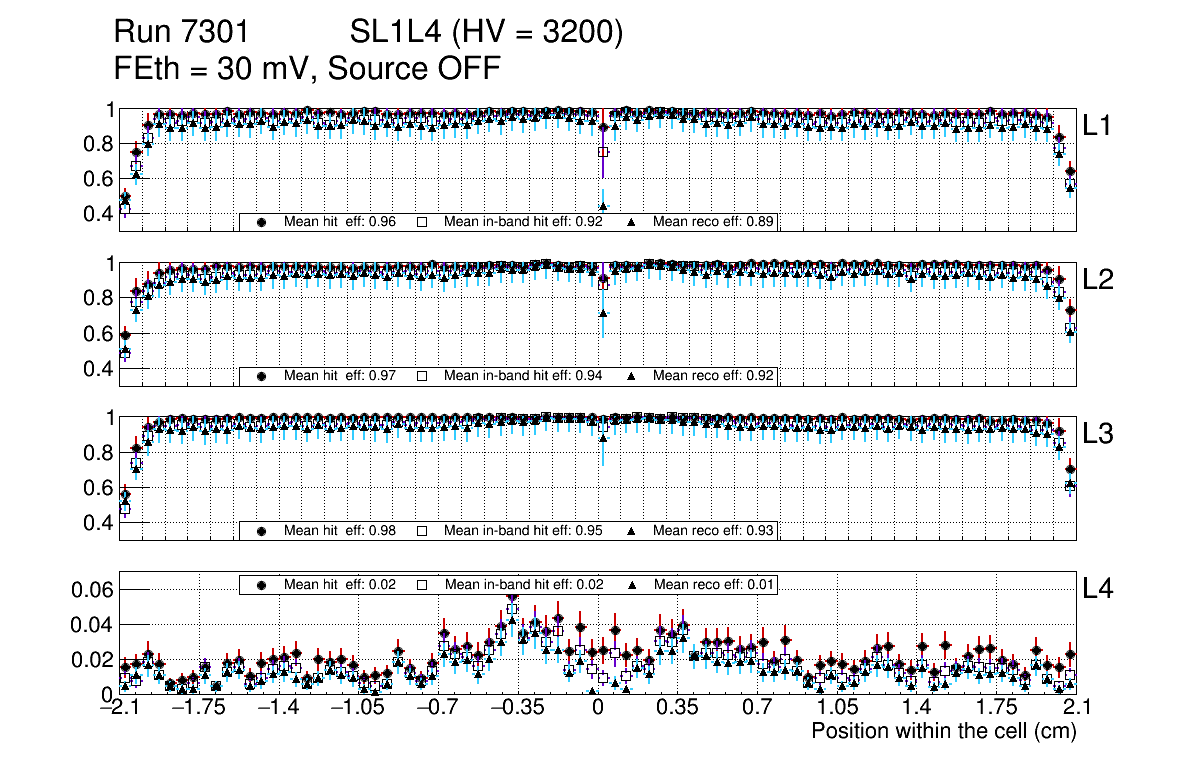Select the filled circle legend marker in L2 panel
The width and height of the screenshot is (1196, 772).
262,376
